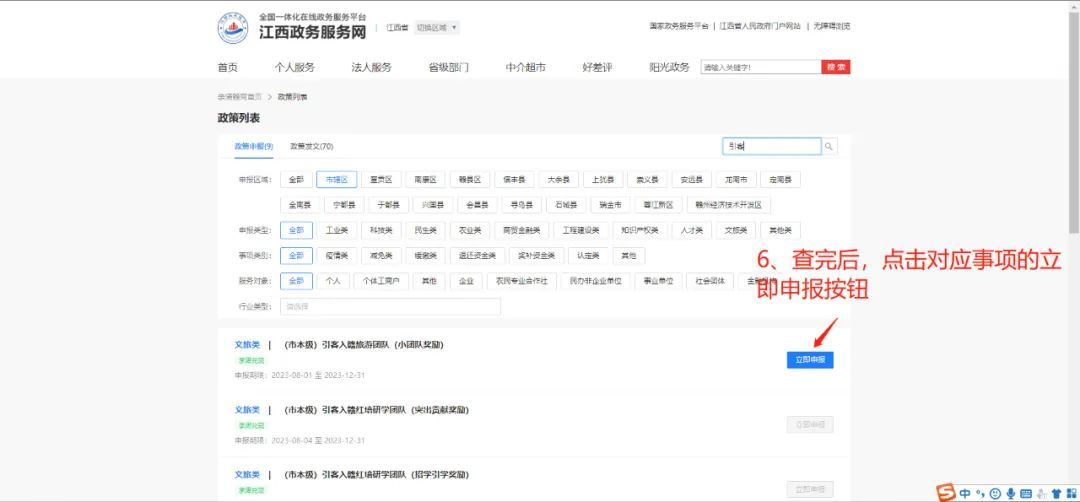Select the 南康区 region filter
Screen dimensions: 1080x502
pyautogui.click(x=426, y=180)
